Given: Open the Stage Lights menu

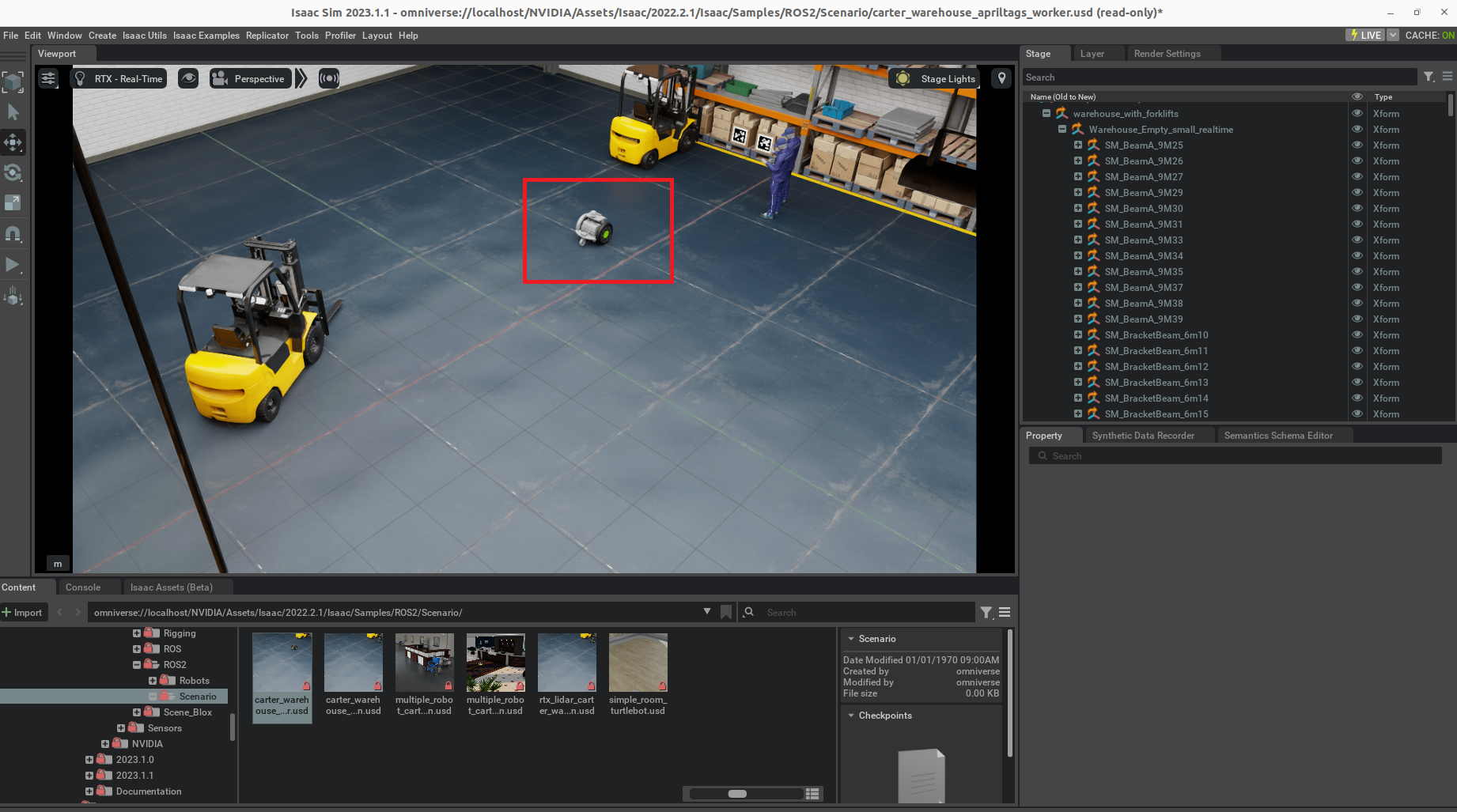Looking at the screenshot, I should pos(935,78).
